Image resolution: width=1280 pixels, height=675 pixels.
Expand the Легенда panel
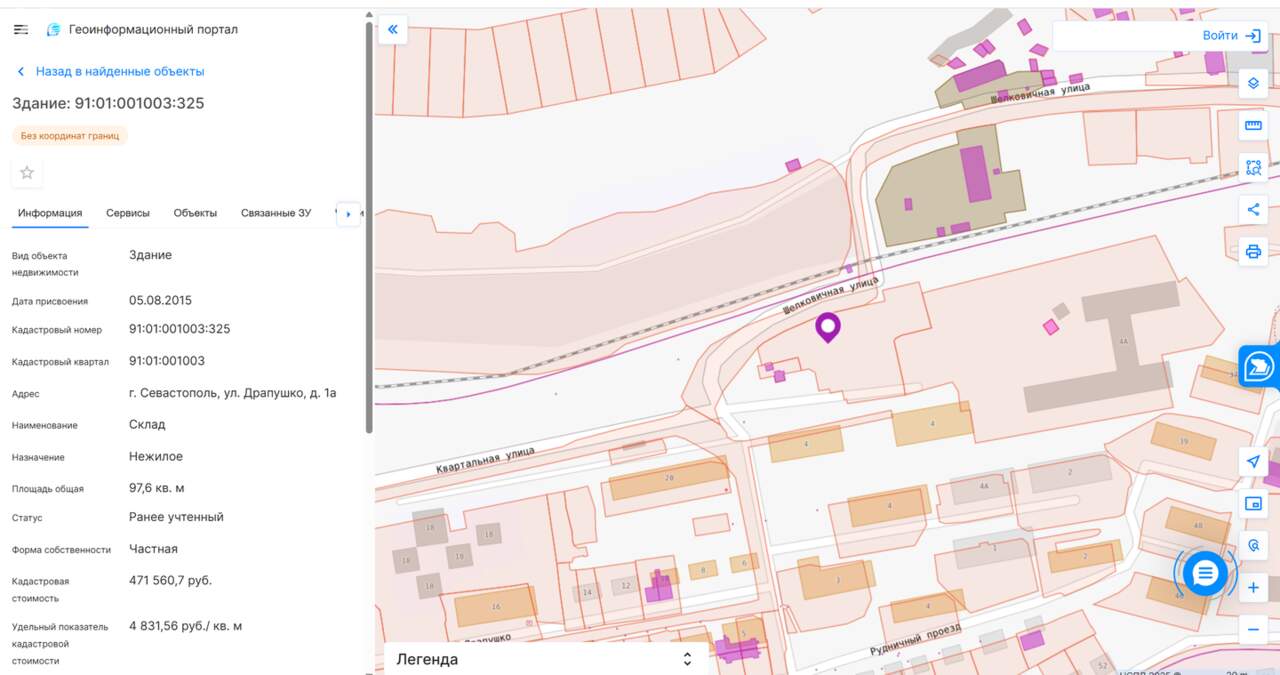pyautogui.click(x=545, y=659)
